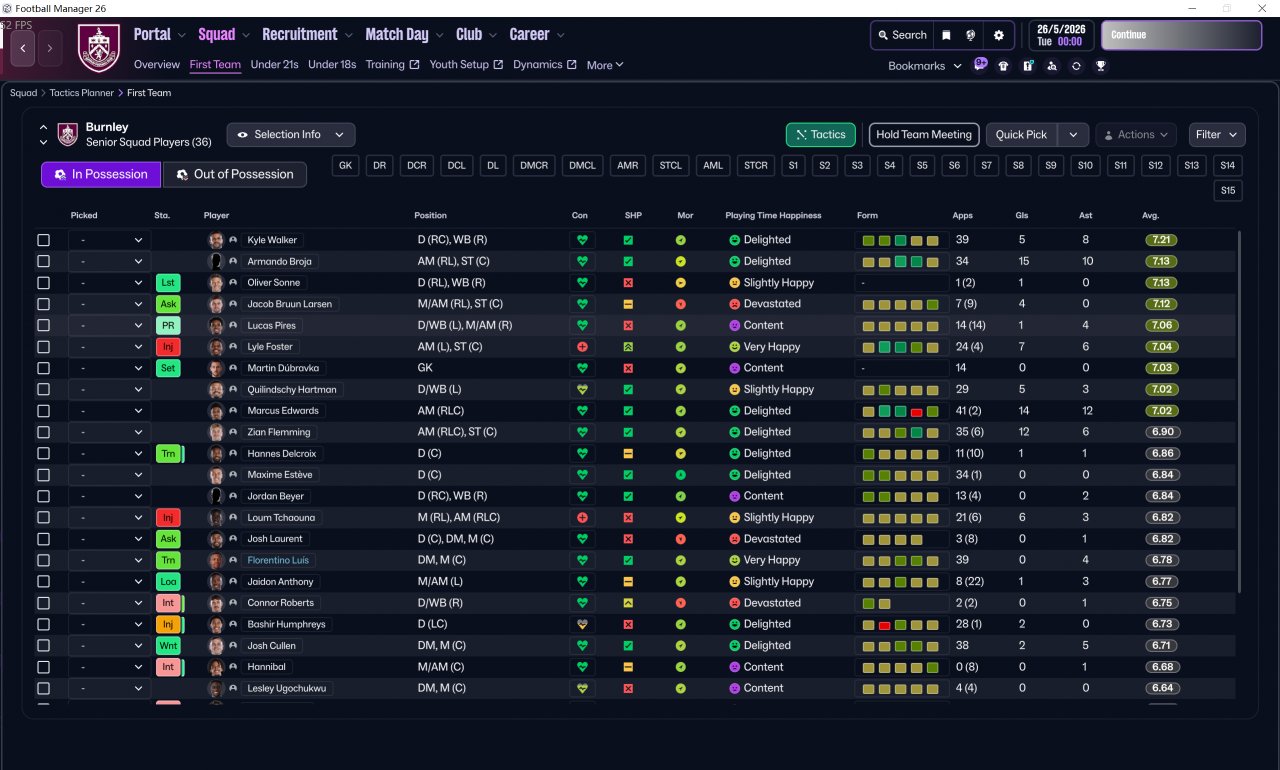Click Lucas Pires's PR status badge
The height and width of the screenshot is (770, 1280).
pyautogui.click(x=168, y=326)
